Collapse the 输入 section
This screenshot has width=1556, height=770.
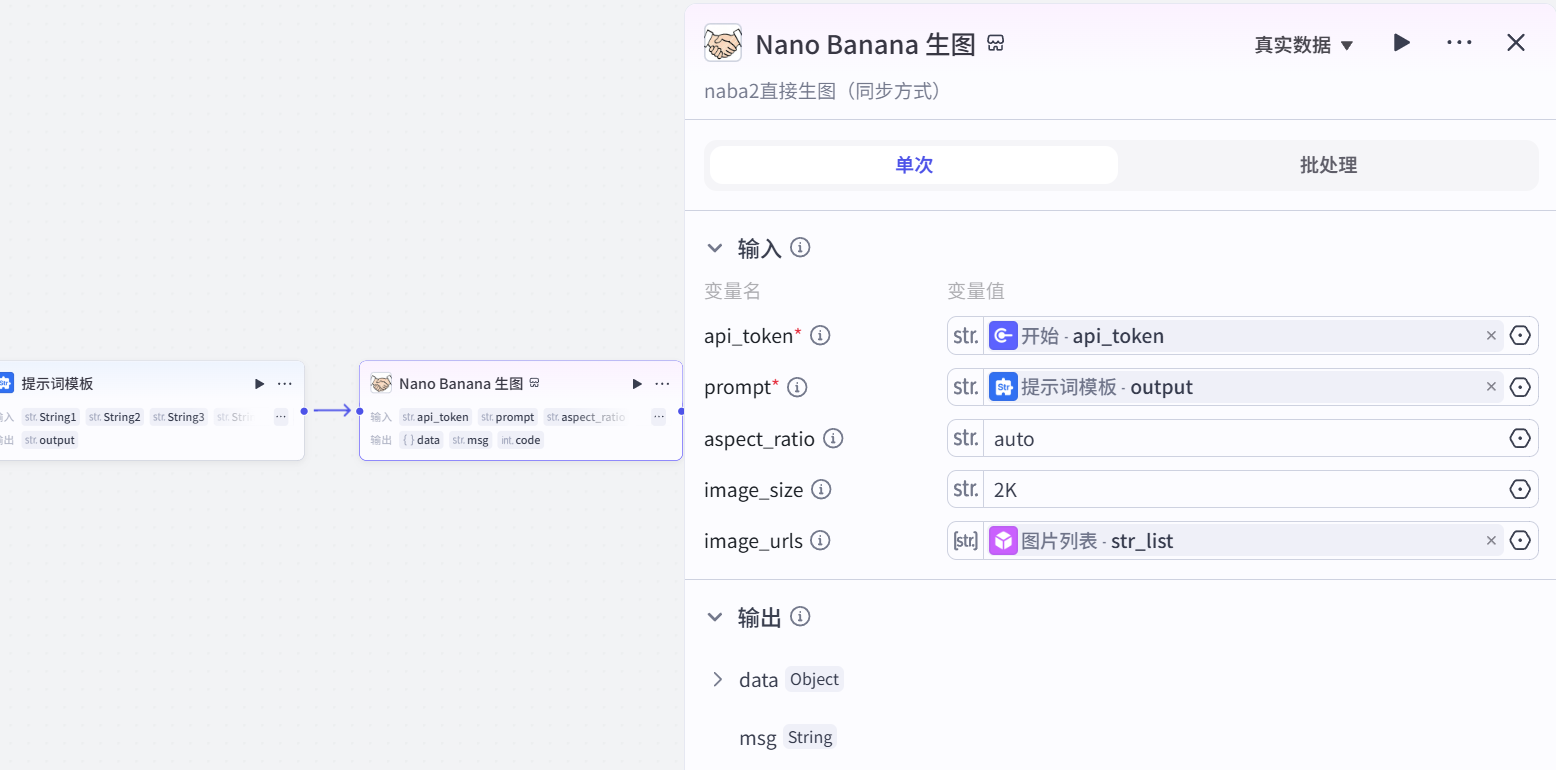tap(714, 248)
